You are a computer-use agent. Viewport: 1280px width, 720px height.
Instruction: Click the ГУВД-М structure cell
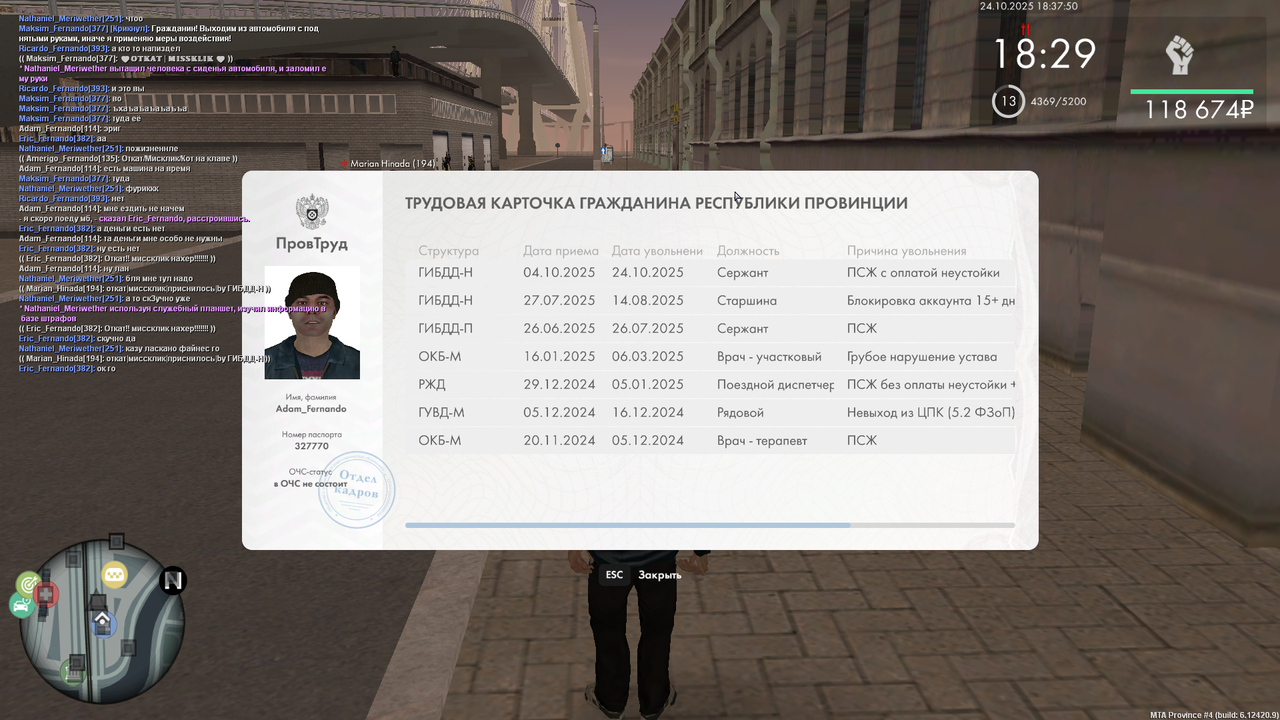pyautogui.click(x=441, y=412)
